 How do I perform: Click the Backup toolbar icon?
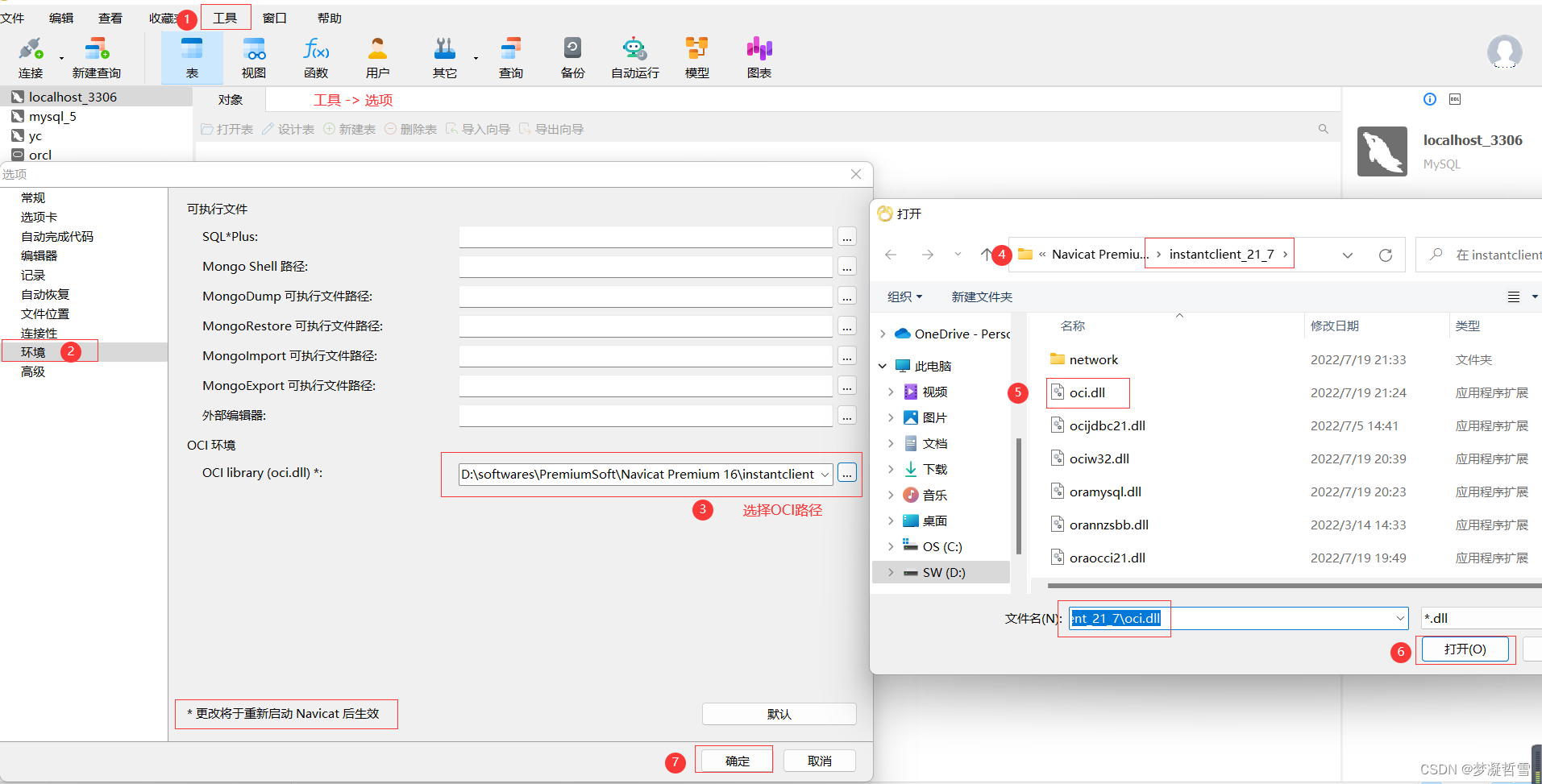pyautogui.click(x=572, y=58)
